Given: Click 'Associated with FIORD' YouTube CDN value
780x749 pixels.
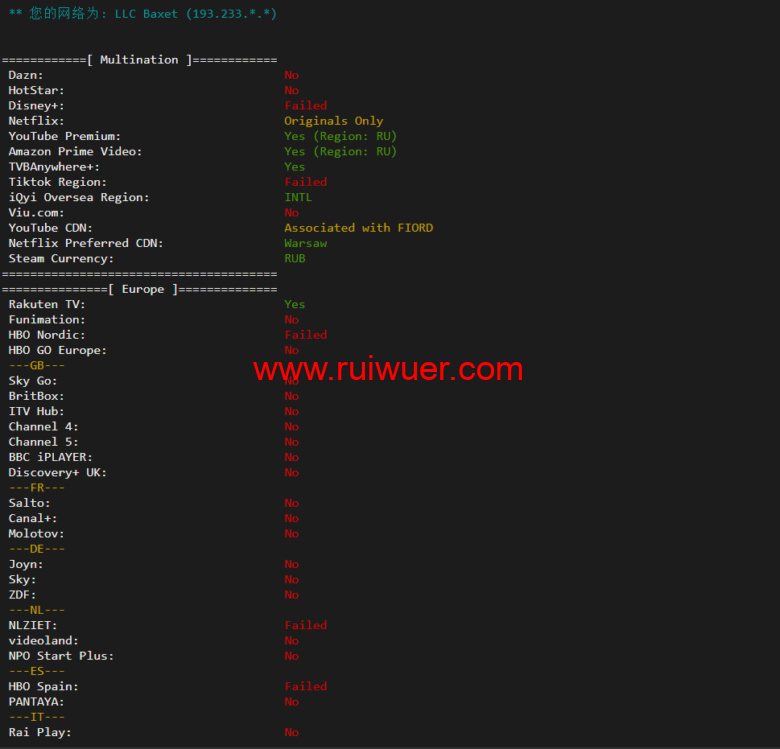Looking at the screenshot, I should 358,228.
